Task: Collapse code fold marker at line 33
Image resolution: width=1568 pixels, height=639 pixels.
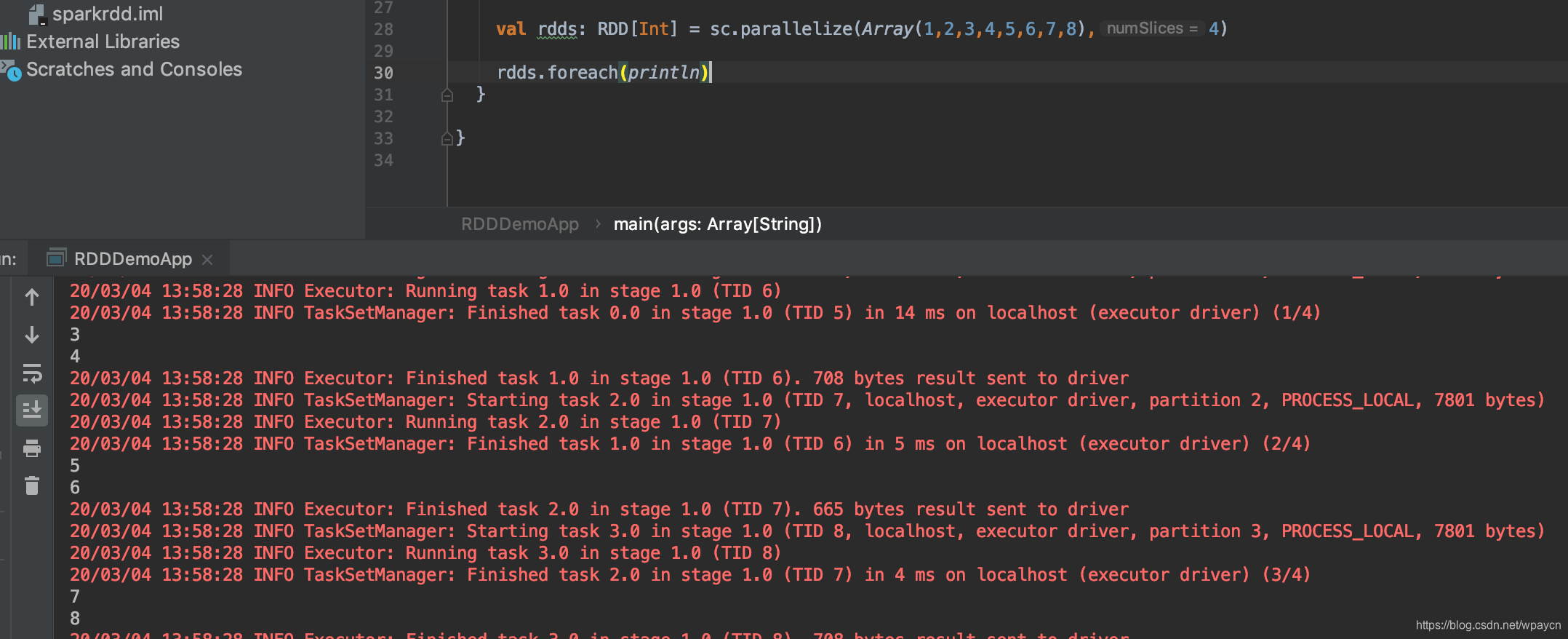Action: (447, 138)
